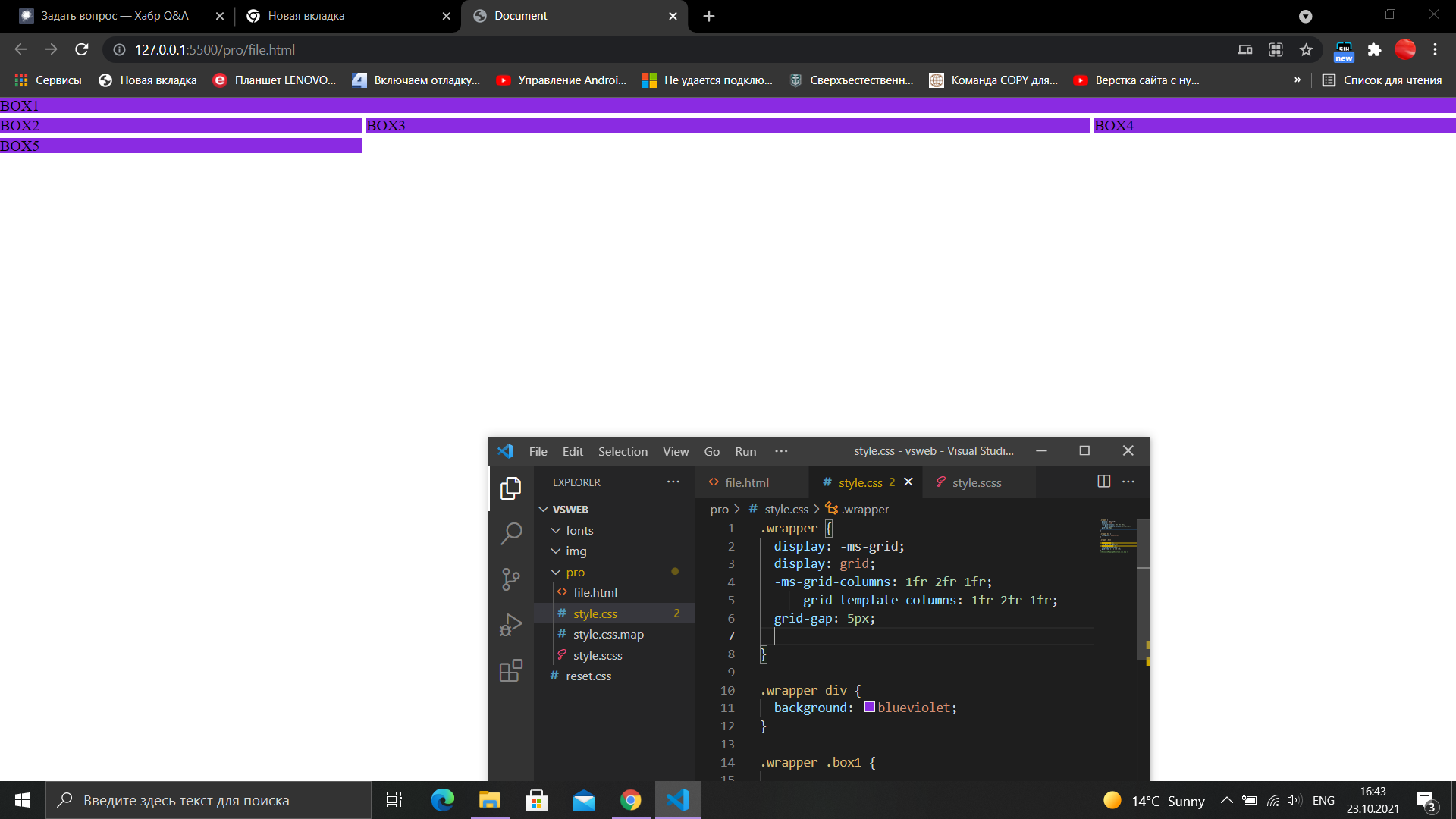Open the Edit menu in VS Code
Screen dimensions: 1456x819
click(573, 451)
